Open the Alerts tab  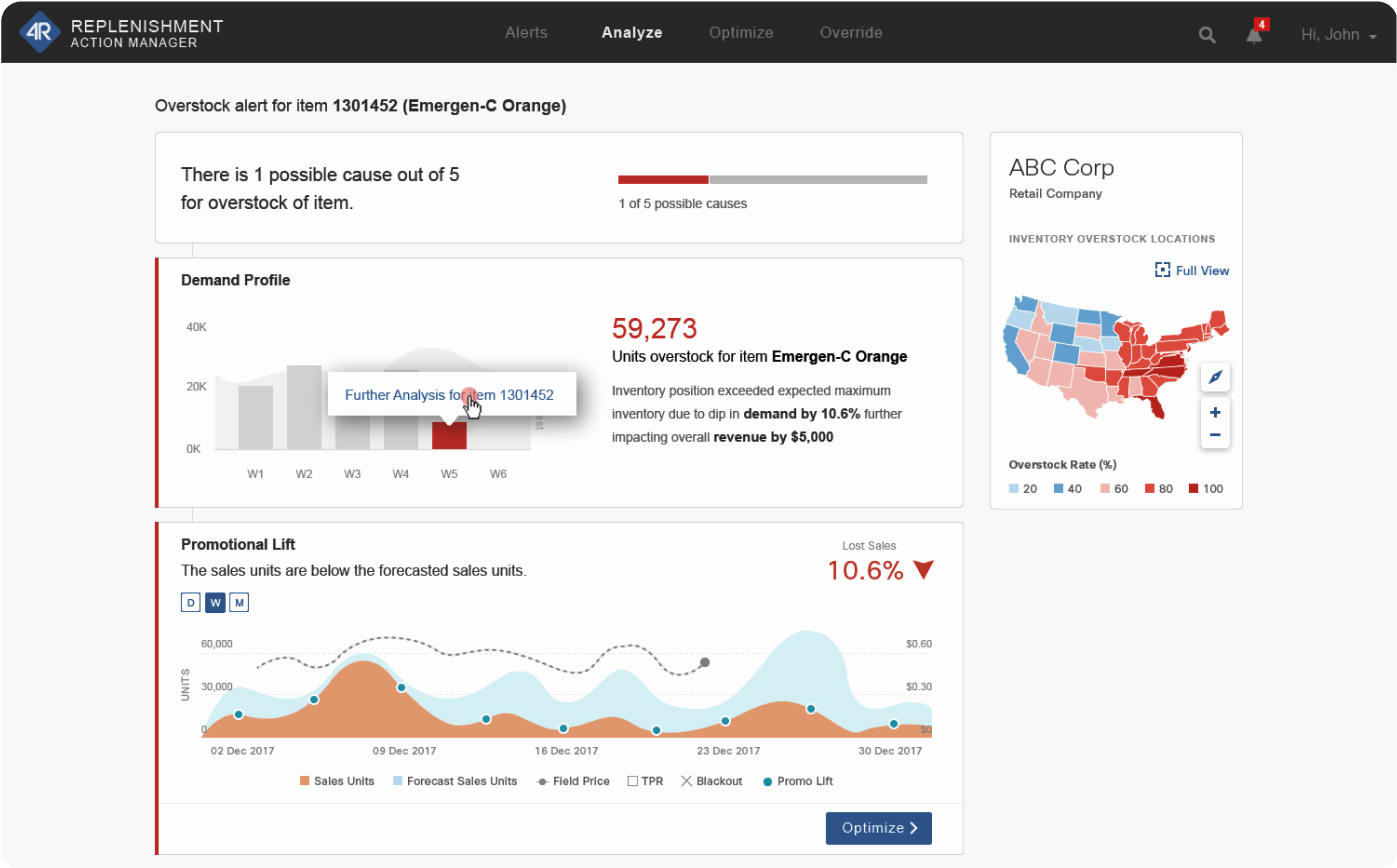(526, 33)
